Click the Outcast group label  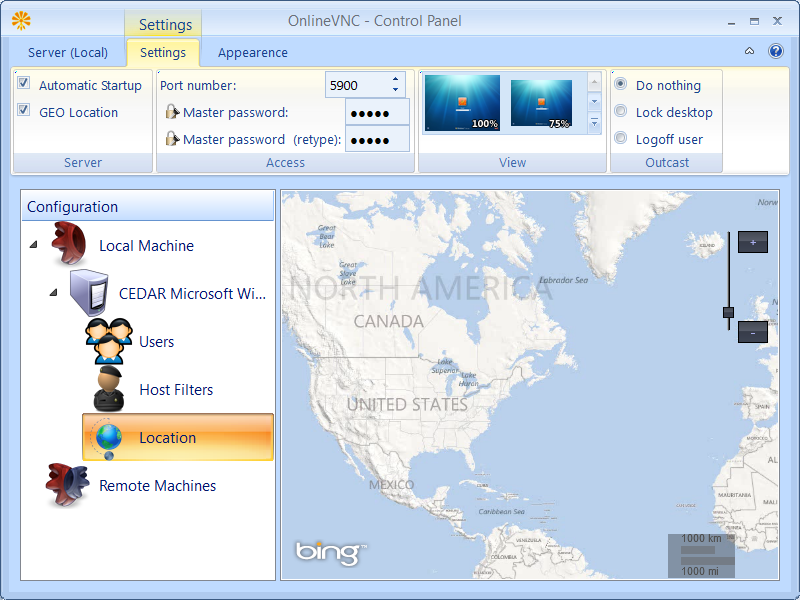[667, 162]
